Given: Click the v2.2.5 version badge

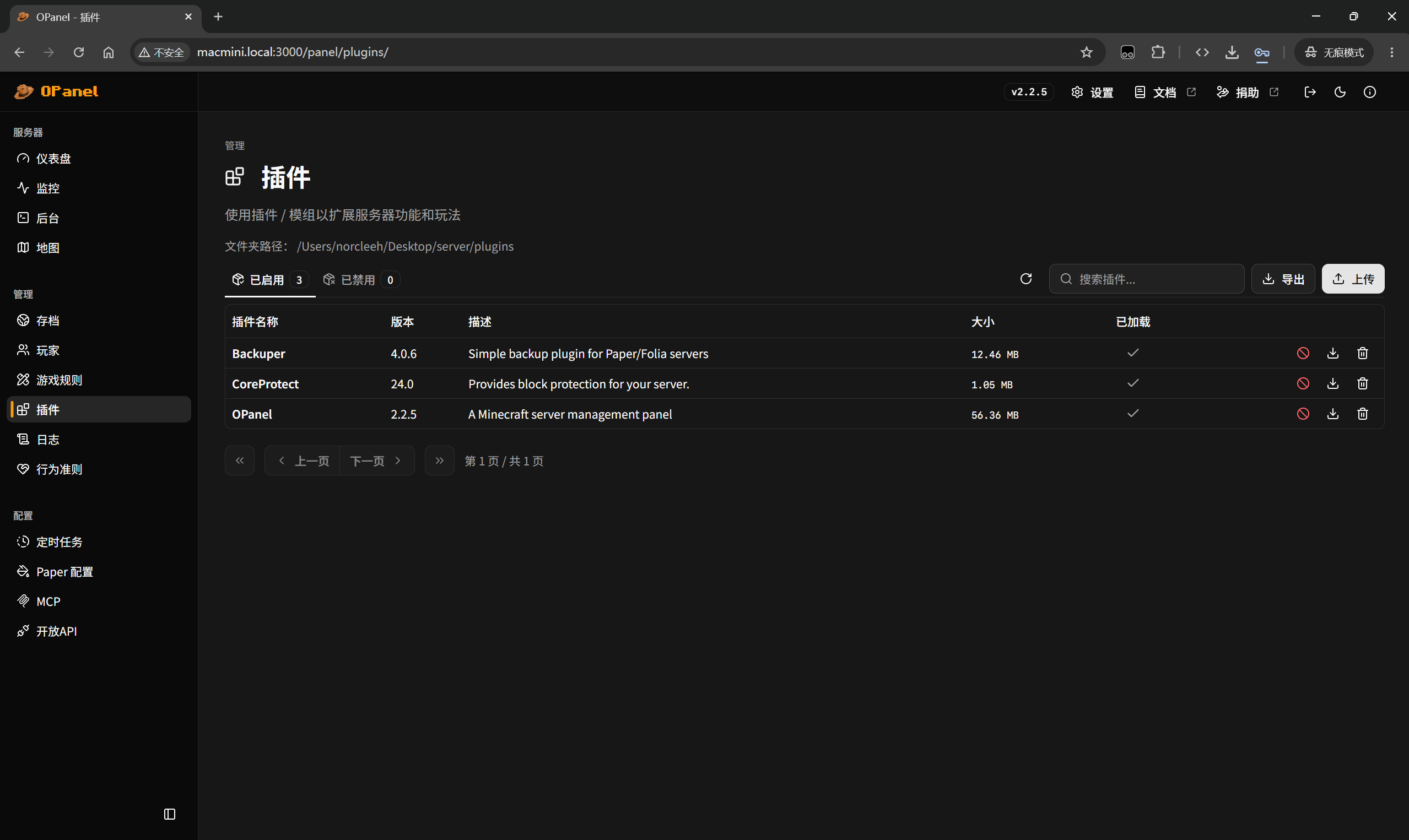Looking at the screenshot, I should coord(1029,91).
